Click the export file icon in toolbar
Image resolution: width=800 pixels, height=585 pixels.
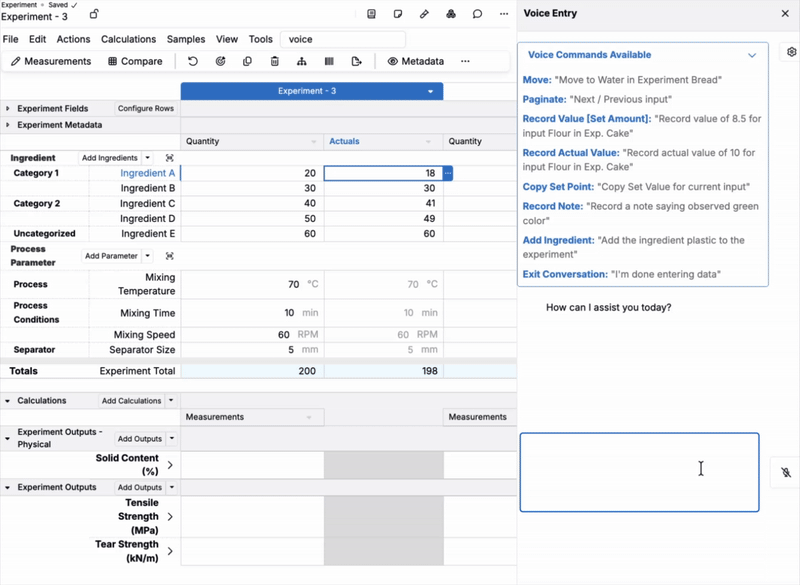(357, 61)
